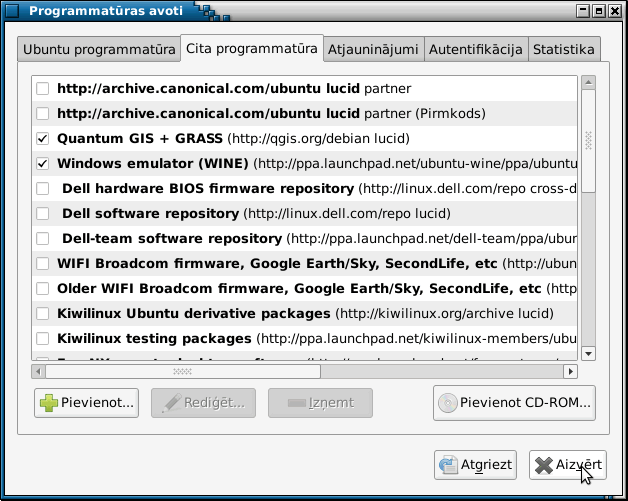The image size is (628, 501).
Task: Click the green plus icon on Pievienot
Action: 49,403
